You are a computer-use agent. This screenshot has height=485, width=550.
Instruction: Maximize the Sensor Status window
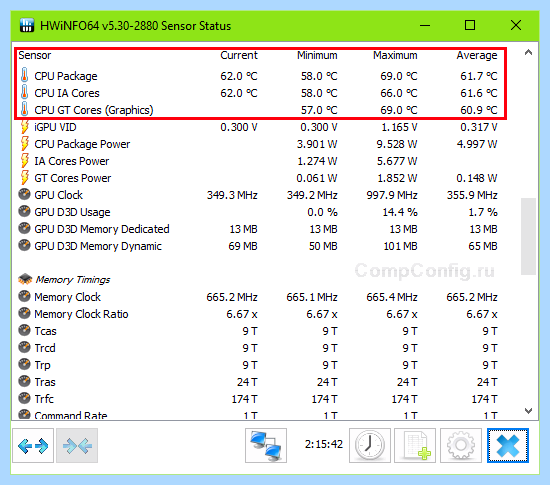point(470,25)
